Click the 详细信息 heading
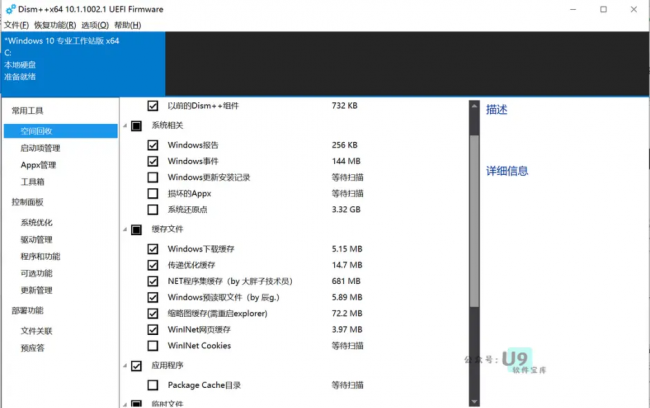Screen dimensions: 650x408 pyautogui.click(x=507, y=171)
